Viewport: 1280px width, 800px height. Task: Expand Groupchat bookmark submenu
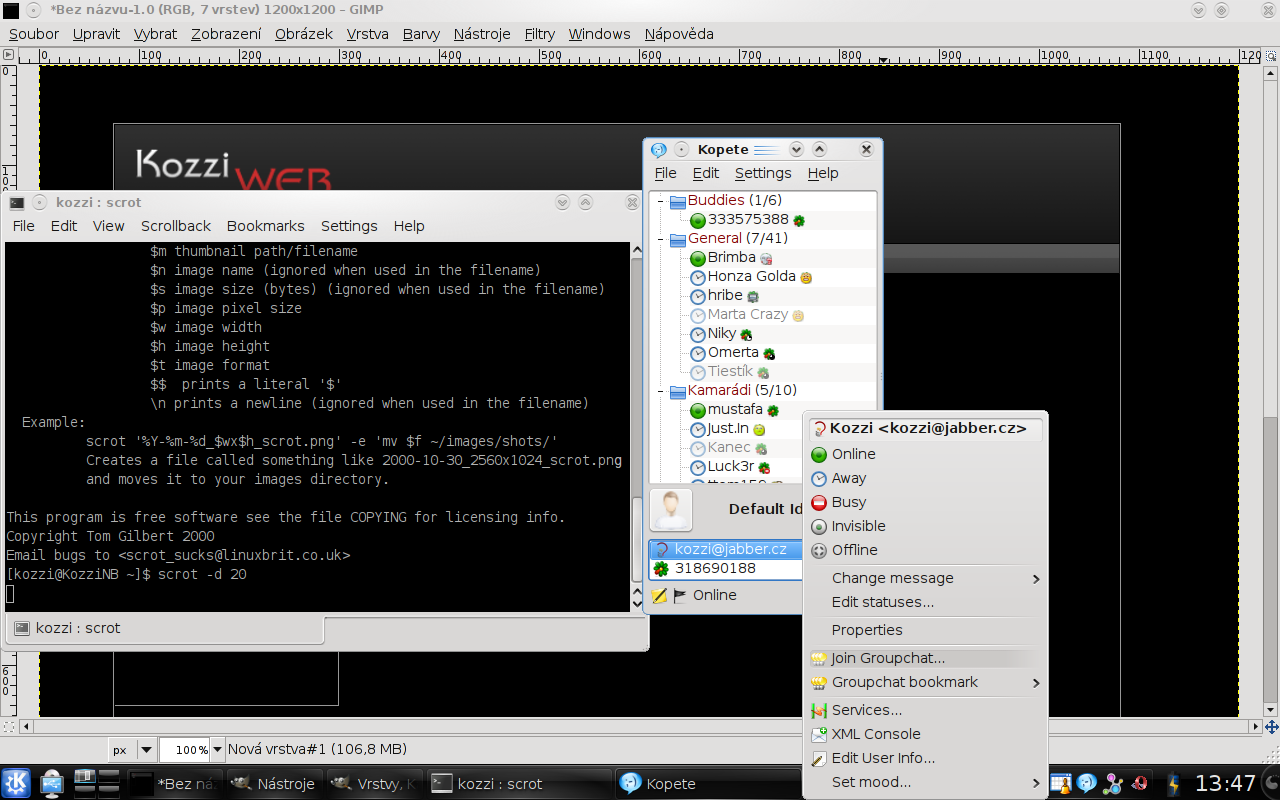(925, 682)
